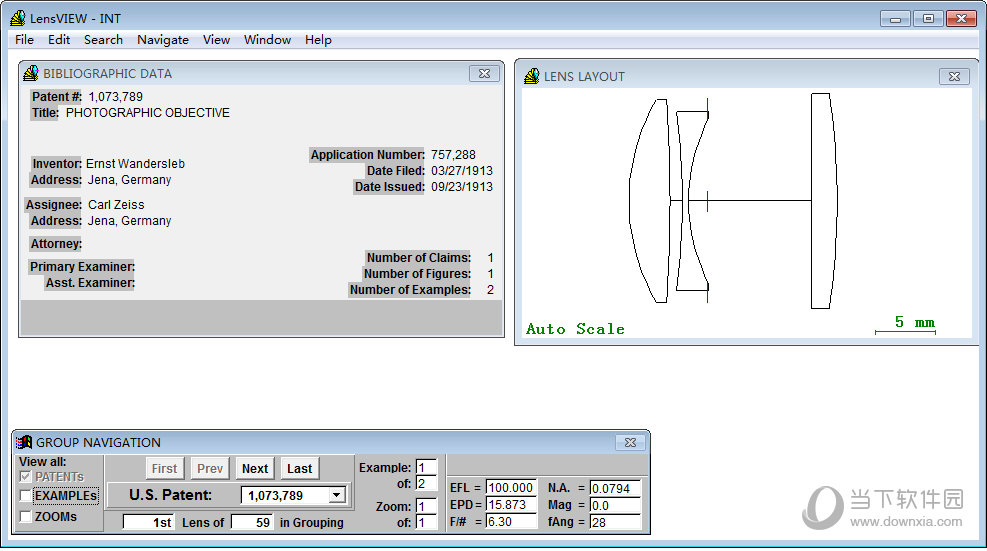Click the '1st' lens position field

tap(149, 522)
